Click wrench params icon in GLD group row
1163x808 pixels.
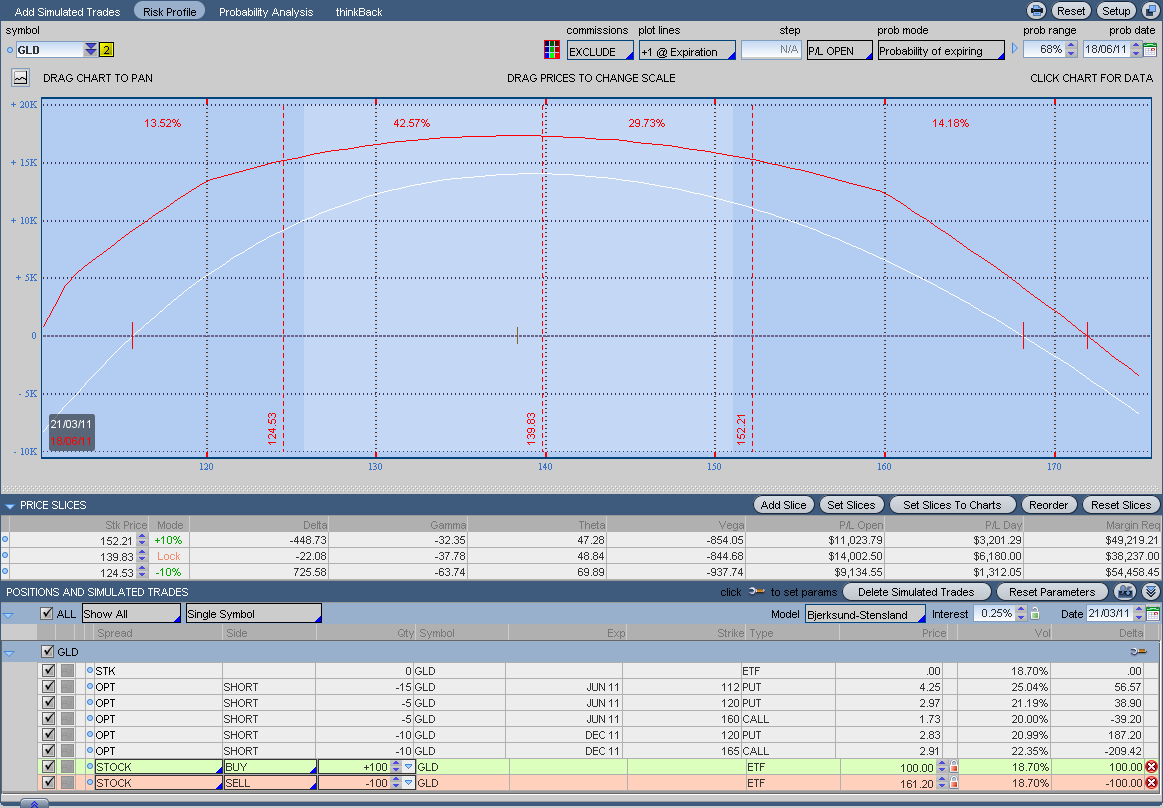[x=1137, y=652]
